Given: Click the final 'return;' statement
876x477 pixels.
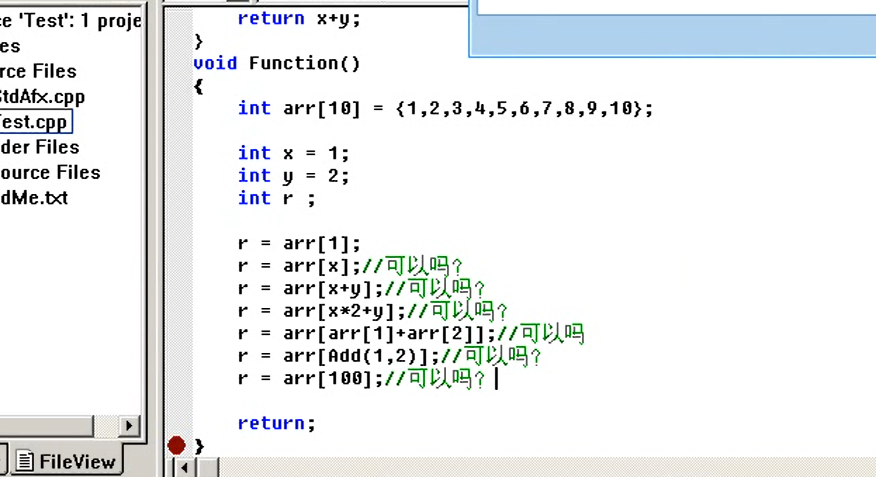Looking at the screenshot, I should 277,423.
